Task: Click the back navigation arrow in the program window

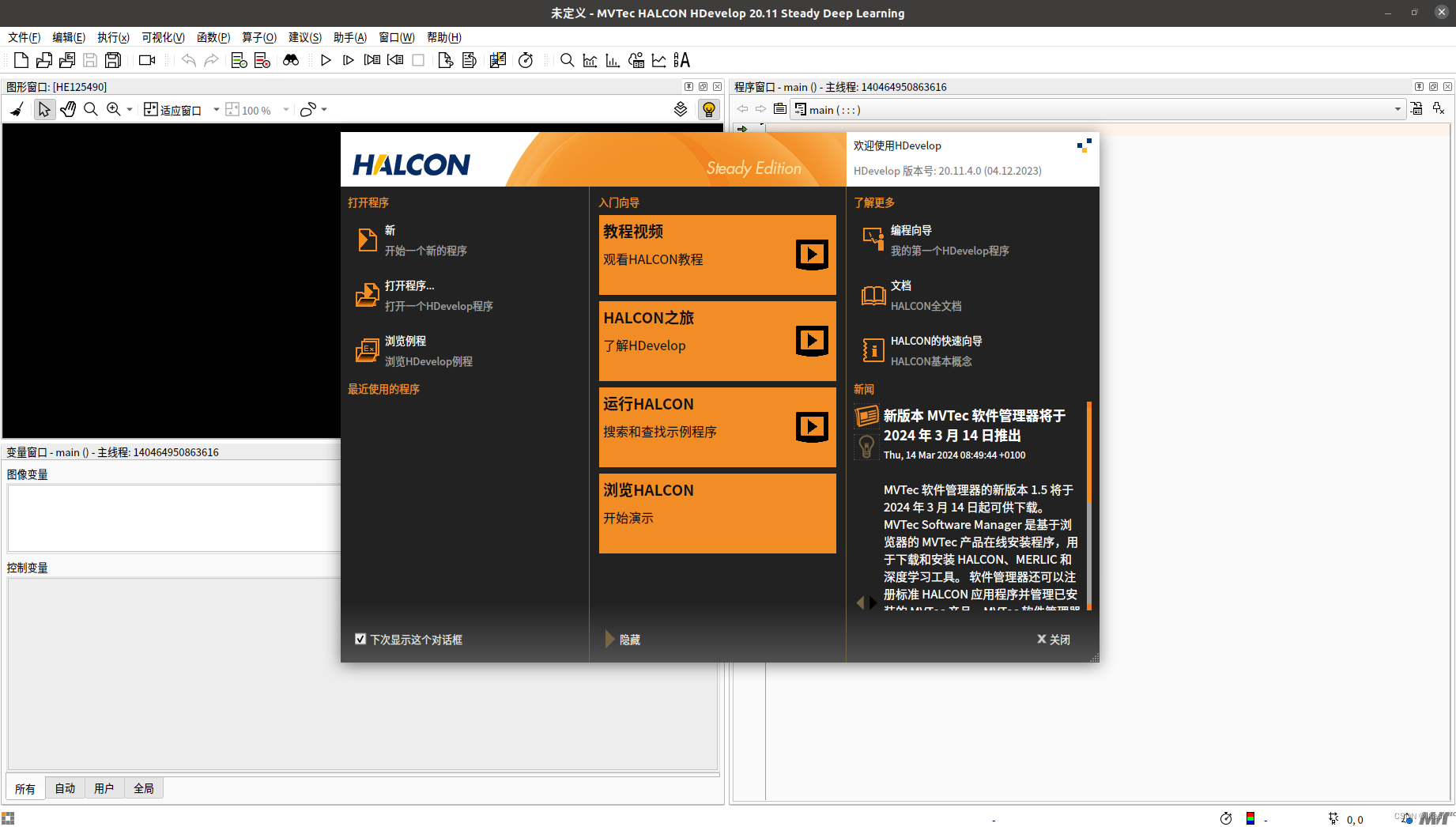Action: [742, 109]
